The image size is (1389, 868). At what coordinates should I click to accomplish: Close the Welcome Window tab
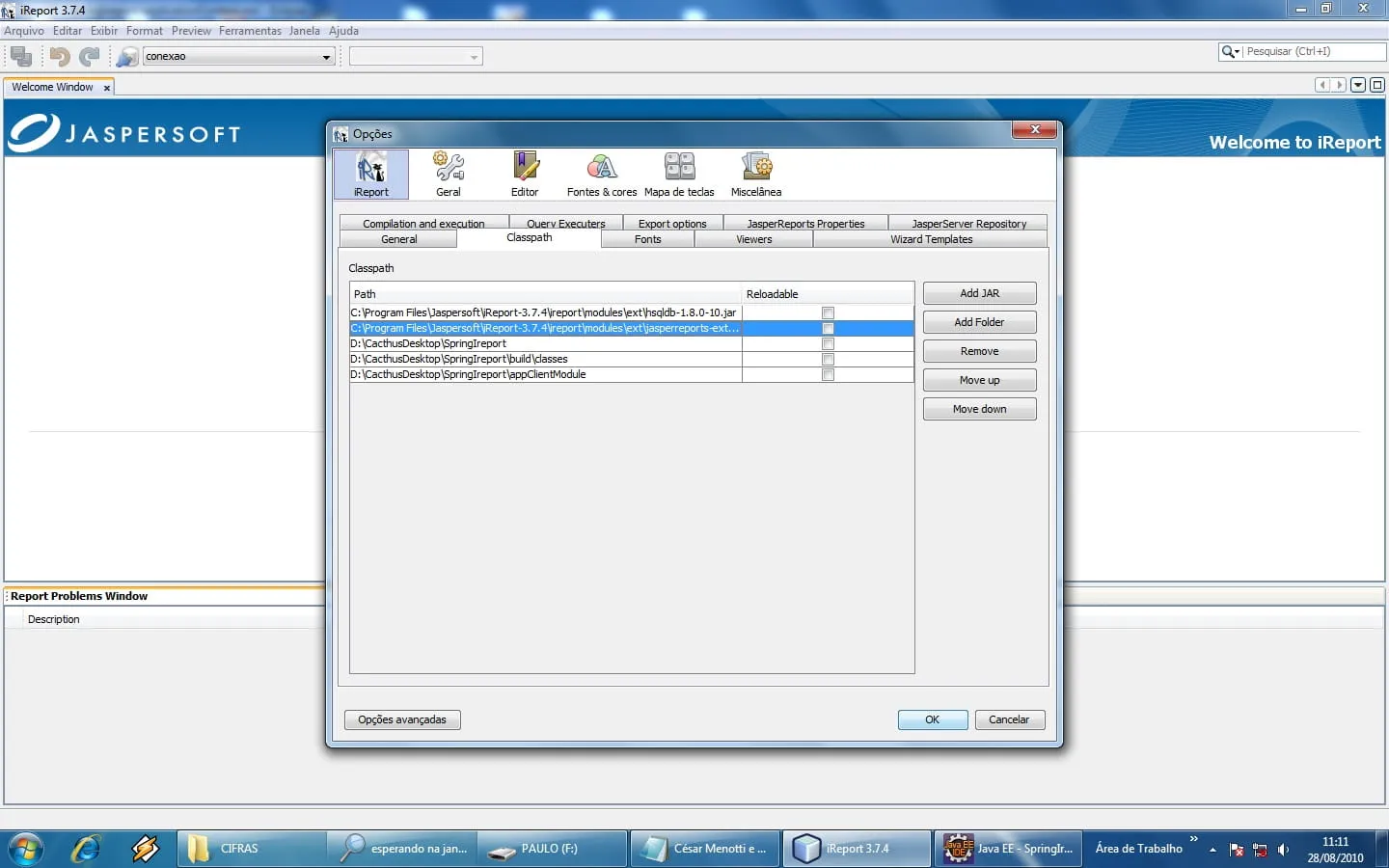point(107,88)
